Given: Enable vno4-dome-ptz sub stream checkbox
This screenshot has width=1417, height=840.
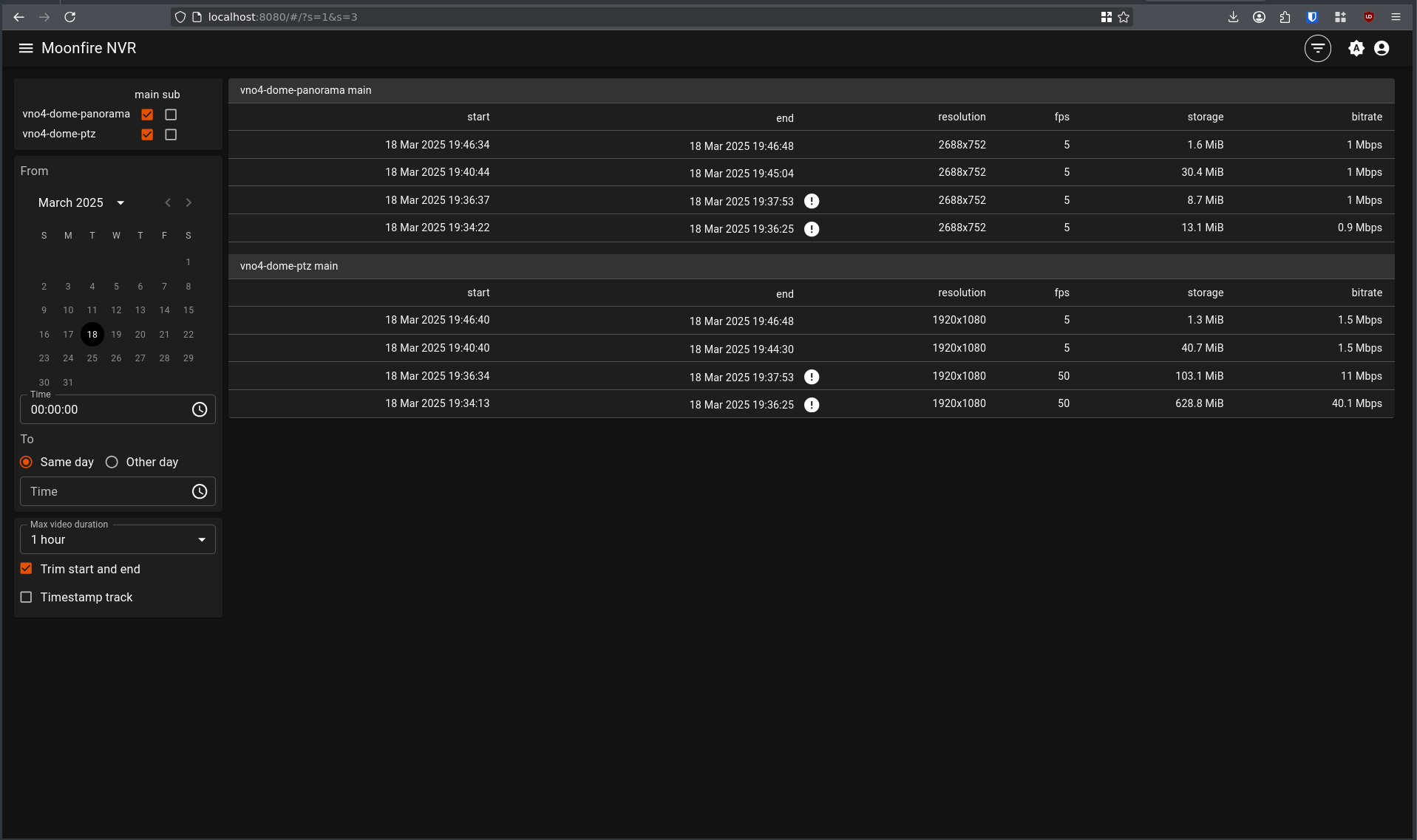Looking at the screenshot, I should point(171,134).
